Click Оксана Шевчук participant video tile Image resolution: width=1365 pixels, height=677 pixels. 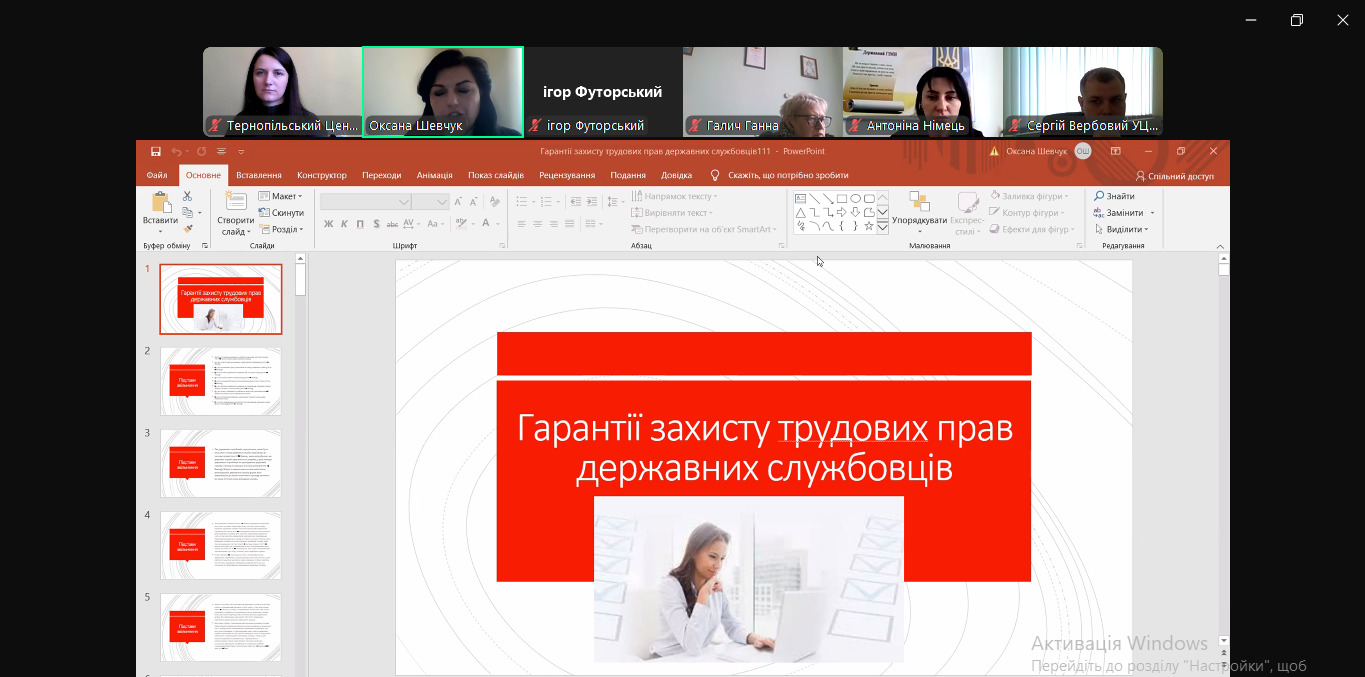click(443, 91)
